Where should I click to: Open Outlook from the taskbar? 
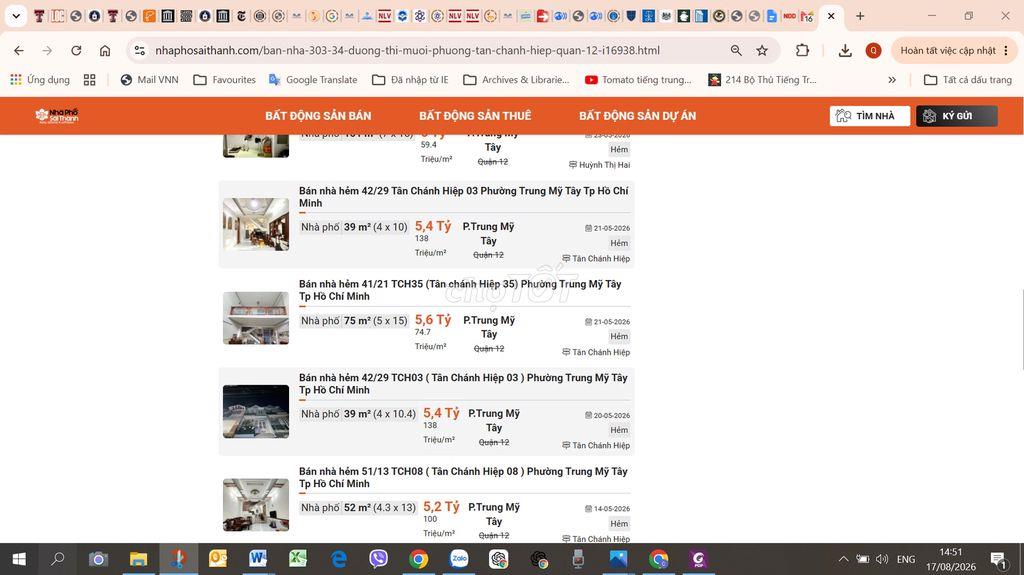[217, 559]
